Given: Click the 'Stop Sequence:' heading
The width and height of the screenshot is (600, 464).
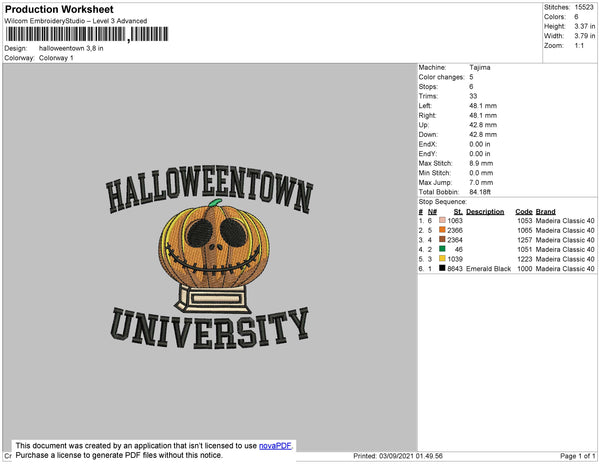Looking at the screenshot, I should pos(443,202).
